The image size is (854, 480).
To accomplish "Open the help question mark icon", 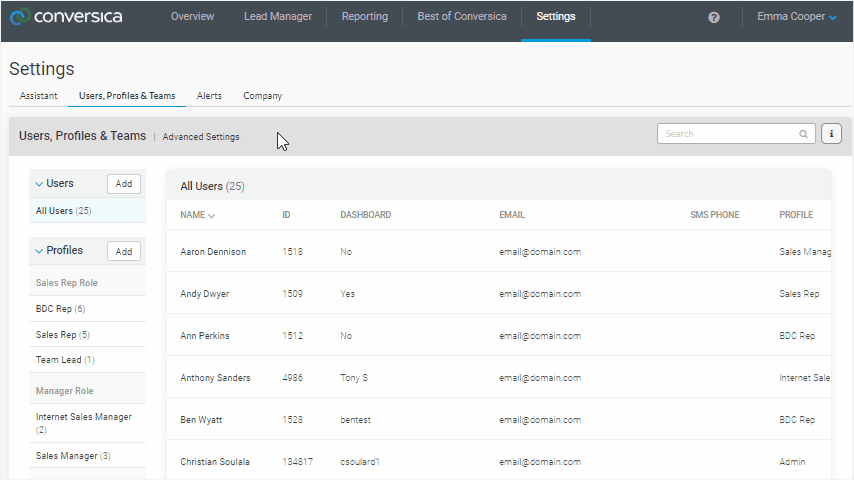I will pyautogui.click(x=714, y=17).
